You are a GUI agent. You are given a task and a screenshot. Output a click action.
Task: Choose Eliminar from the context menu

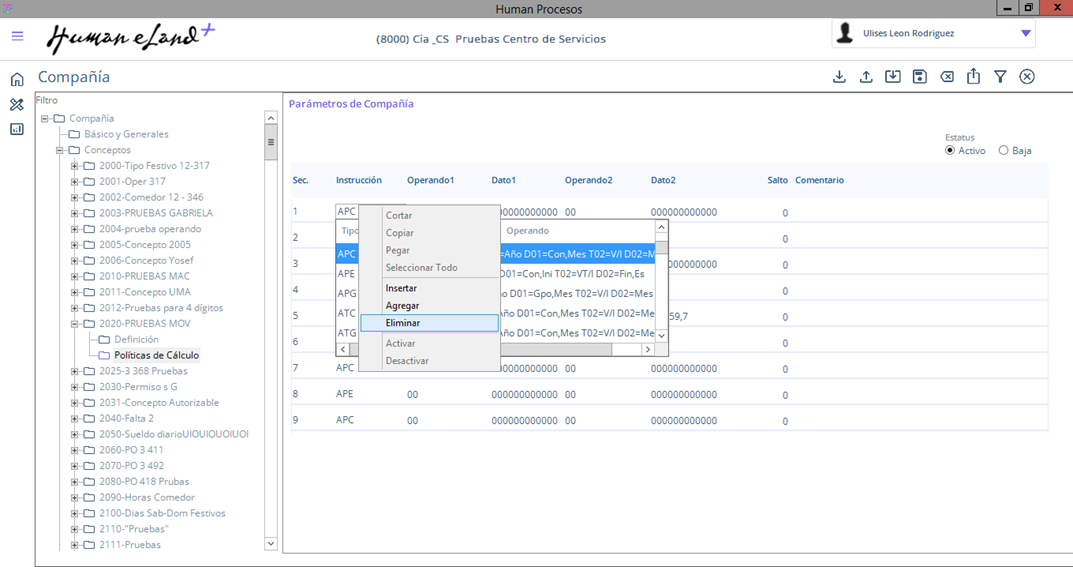click(403, 323)
